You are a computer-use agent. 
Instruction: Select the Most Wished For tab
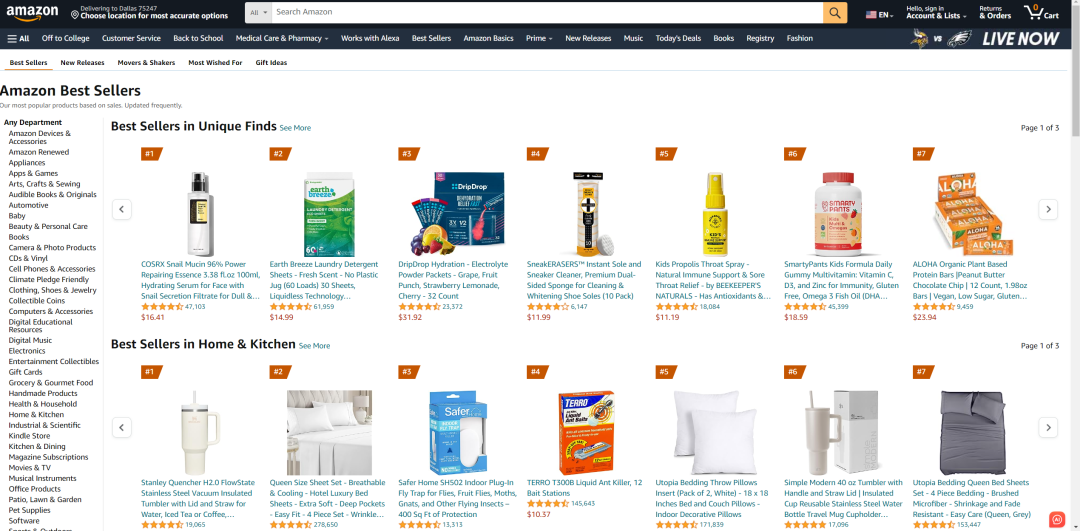point(215,63)
